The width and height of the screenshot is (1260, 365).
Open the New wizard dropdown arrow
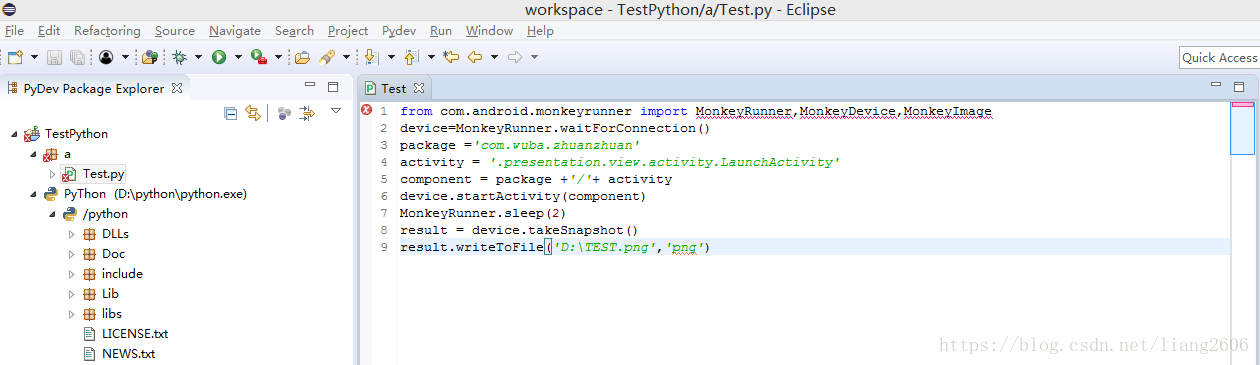pos(34,57)
